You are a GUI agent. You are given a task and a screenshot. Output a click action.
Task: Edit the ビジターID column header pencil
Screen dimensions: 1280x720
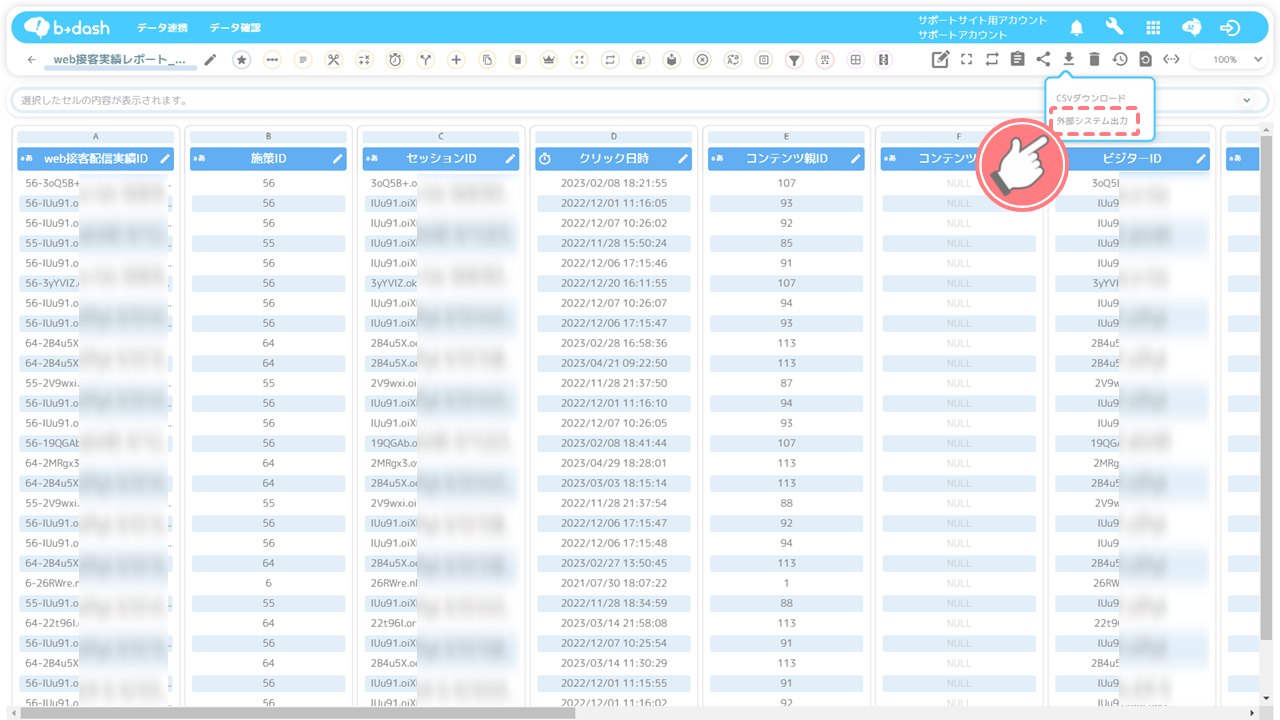pyautogui.click(x=1201, y=158)
